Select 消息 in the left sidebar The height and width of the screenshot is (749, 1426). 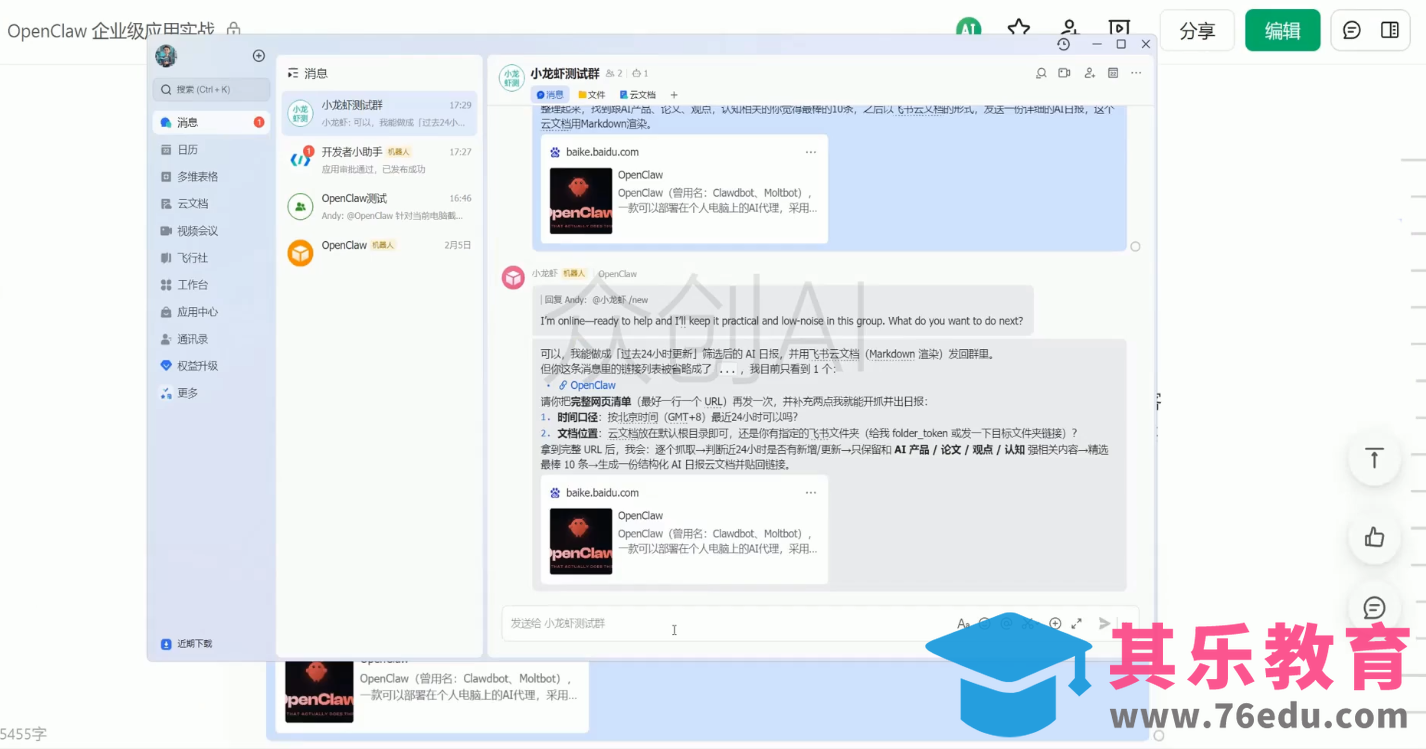185,122
